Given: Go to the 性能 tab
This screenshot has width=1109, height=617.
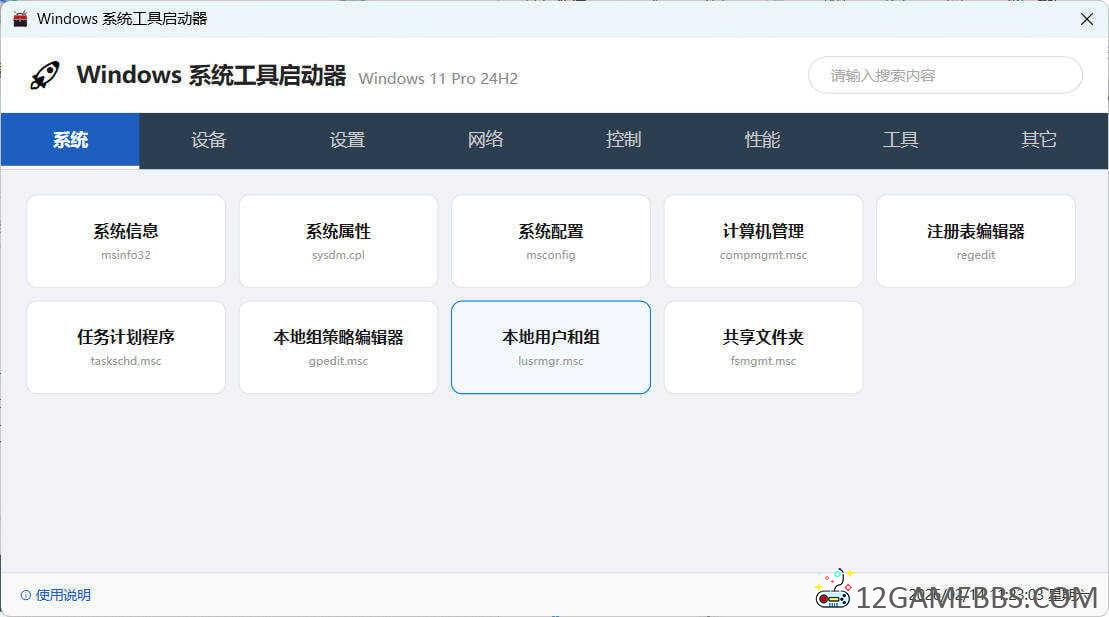Looking at the screenshot, I should (x=762, y=140).
